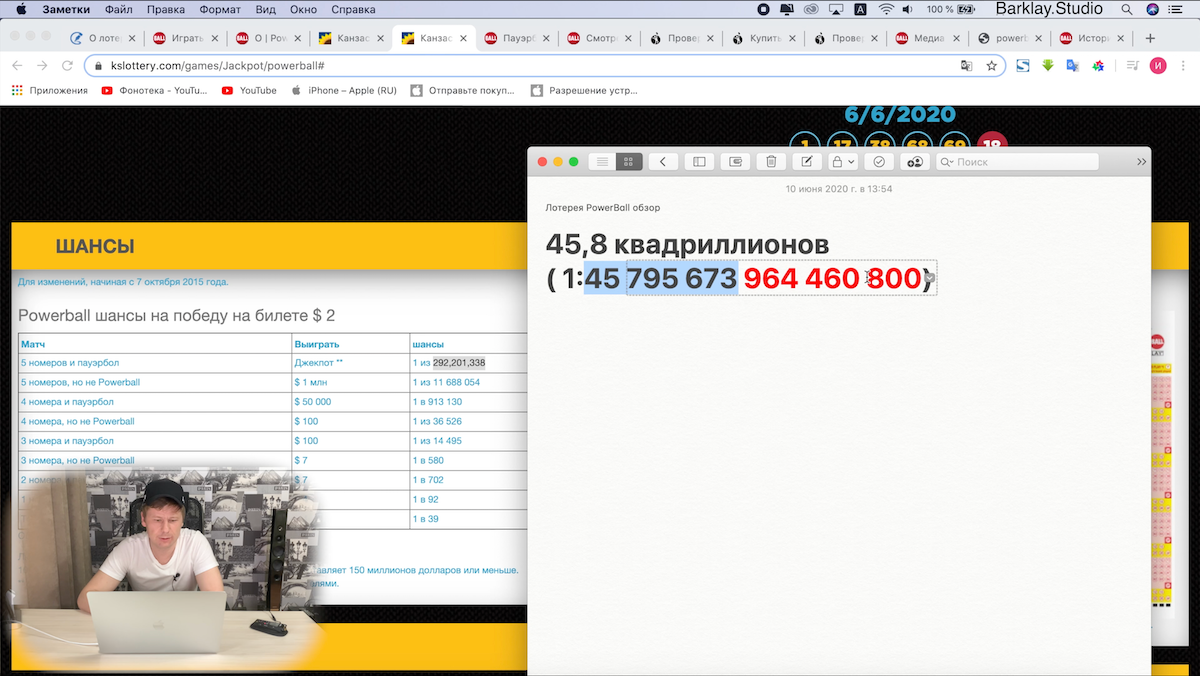The height and width of the screenshot is (676, 1200).
Task: Click '4 номера, но не Powerball' link
Action: (x=77, y=421)
